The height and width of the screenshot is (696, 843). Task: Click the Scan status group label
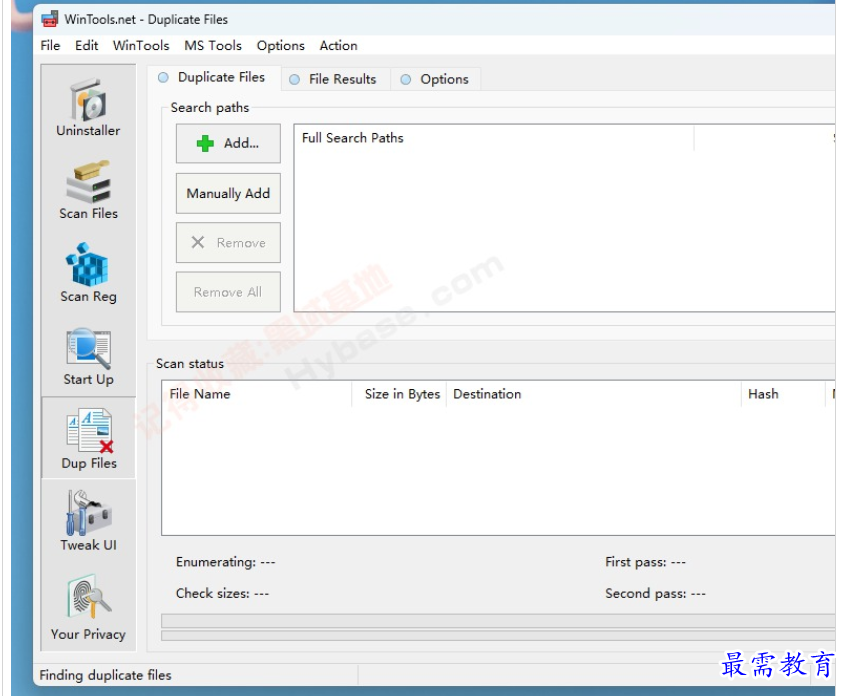tap(190, 364)
